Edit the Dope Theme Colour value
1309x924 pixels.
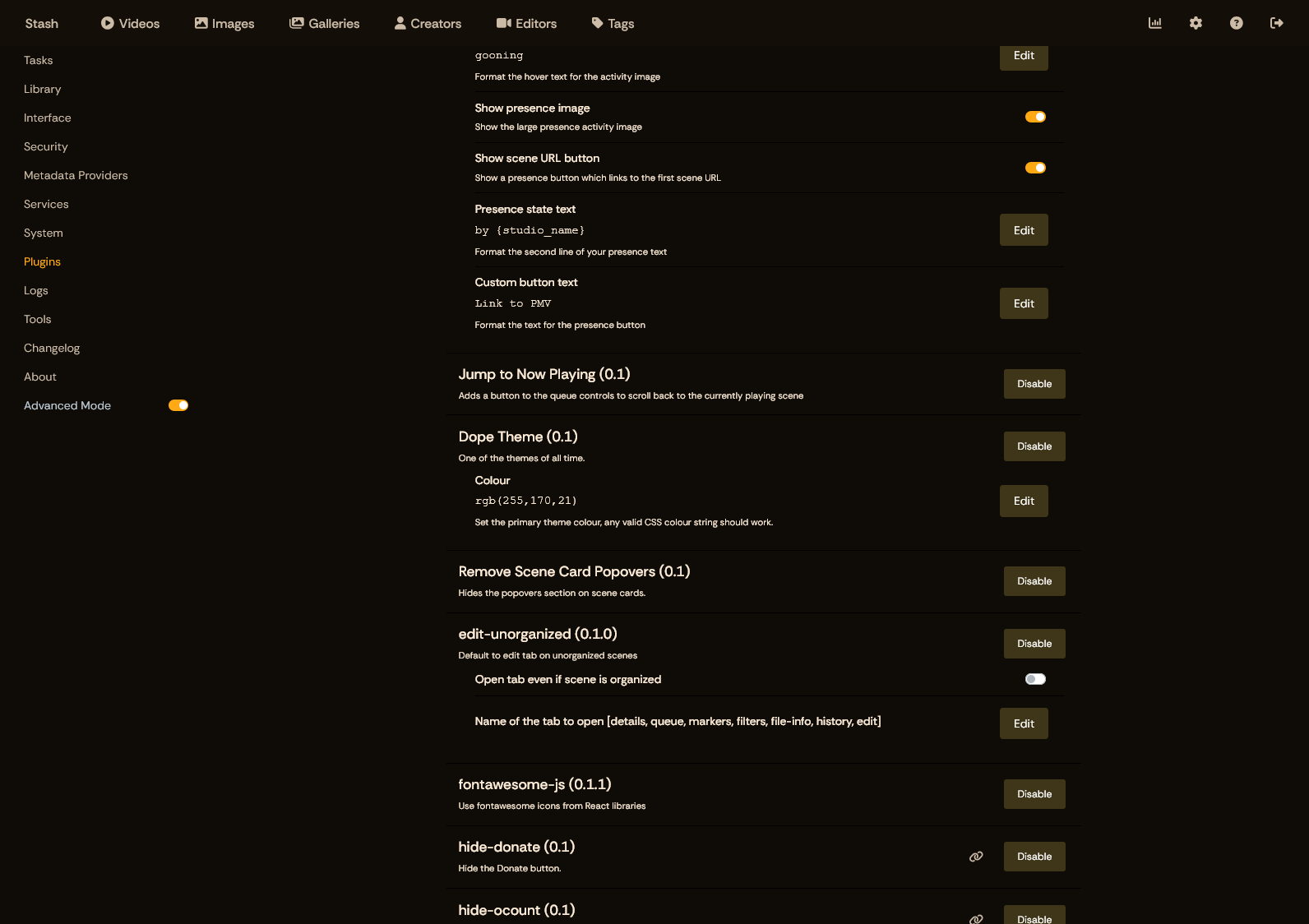[1024, 501]
